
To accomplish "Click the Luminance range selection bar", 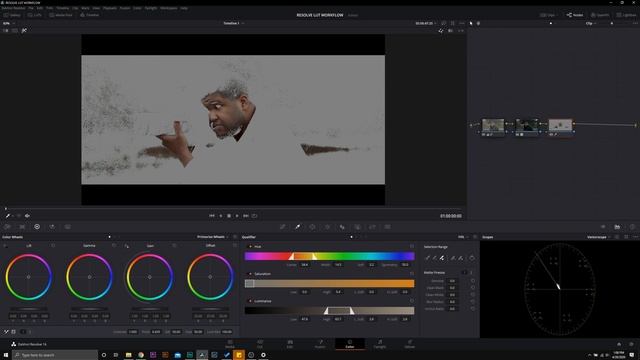I will coord(339,311).
